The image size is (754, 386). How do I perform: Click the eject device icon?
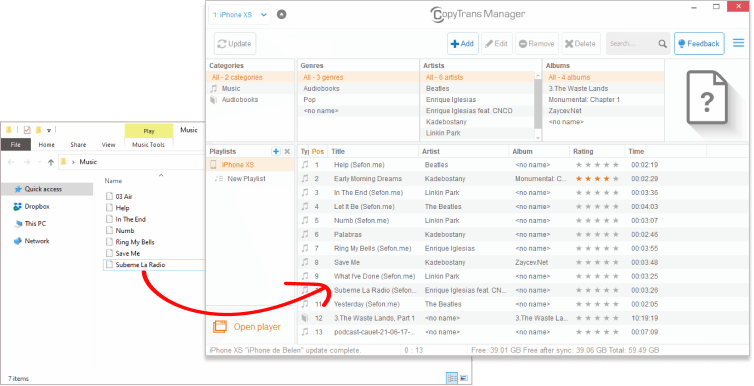pyautogui.click(x=282, y=14)
